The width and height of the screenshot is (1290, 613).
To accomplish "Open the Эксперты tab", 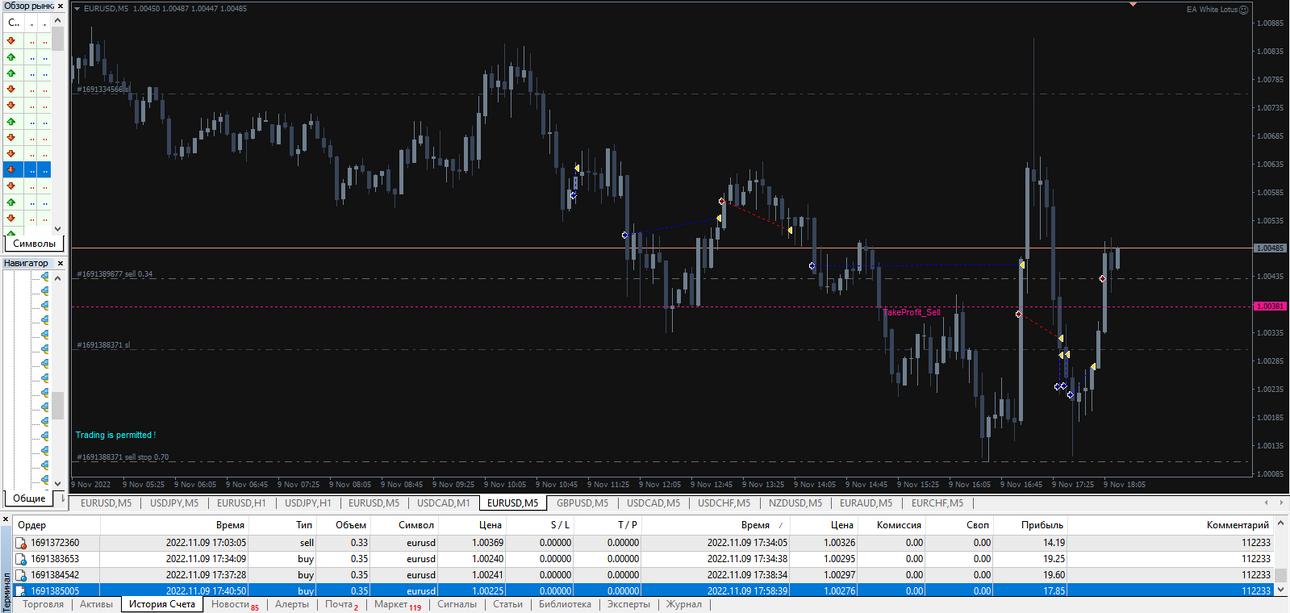I will point(629,604).
